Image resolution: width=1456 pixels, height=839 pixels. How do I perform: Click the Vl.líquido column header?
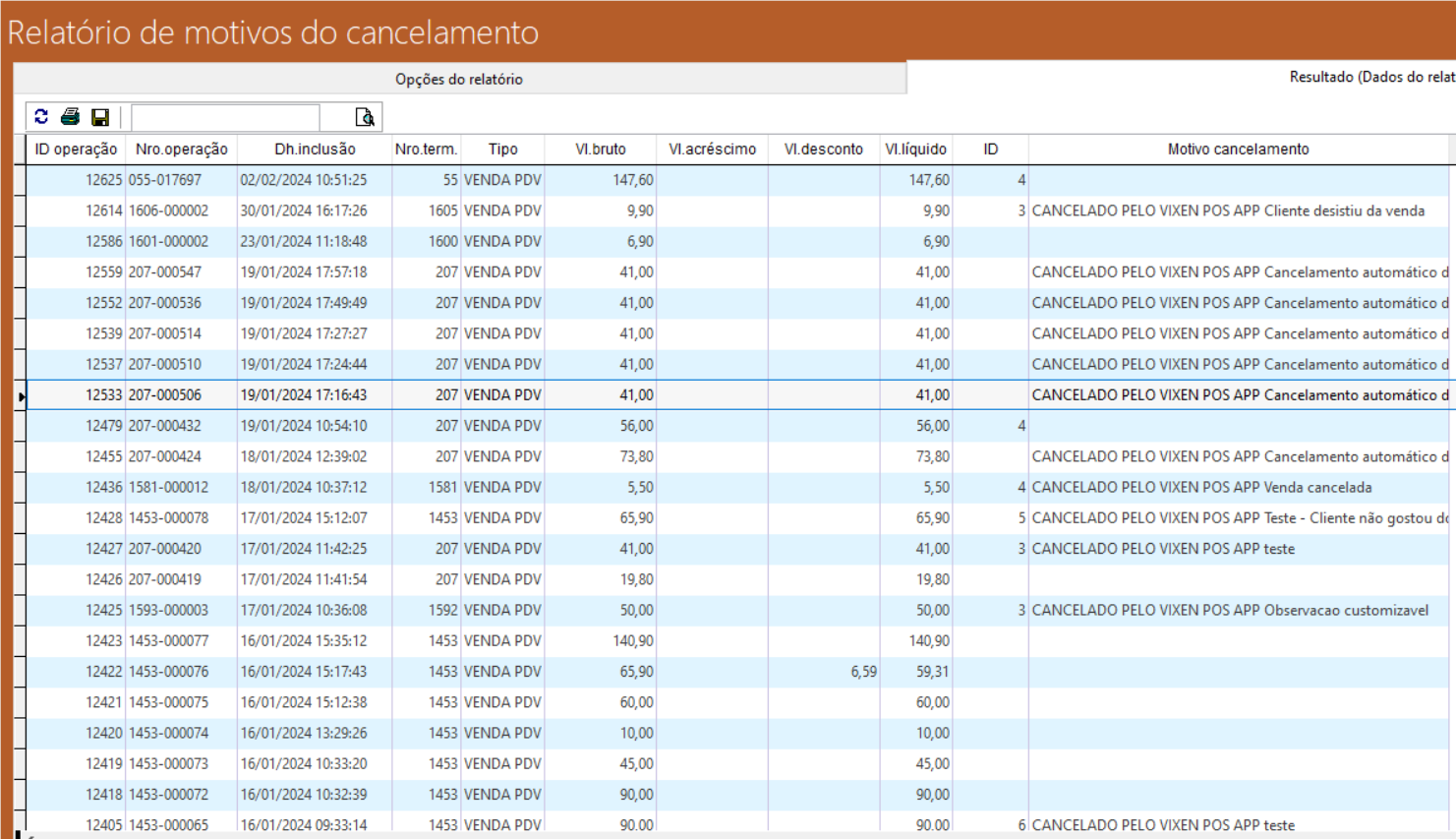coord(915,150)
